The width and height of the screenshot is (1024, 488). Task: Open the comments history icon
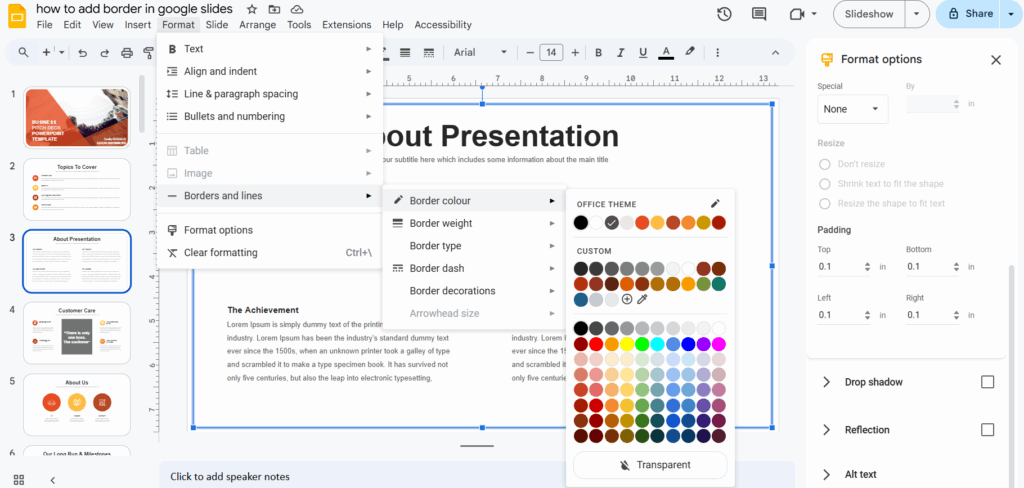point(759,14)
